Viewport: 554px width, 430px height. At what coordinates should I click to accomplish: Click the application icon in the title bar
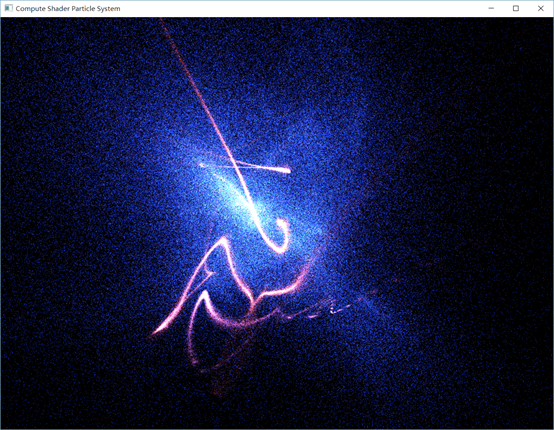click(8, 8)
